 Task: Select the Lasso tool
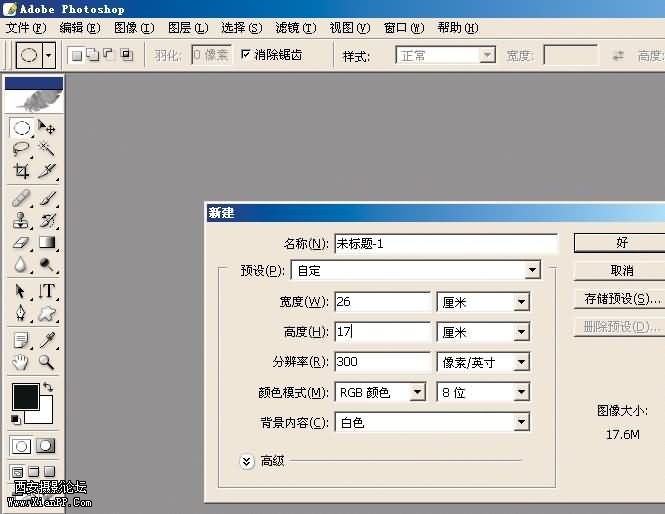(x=21, y=149)
